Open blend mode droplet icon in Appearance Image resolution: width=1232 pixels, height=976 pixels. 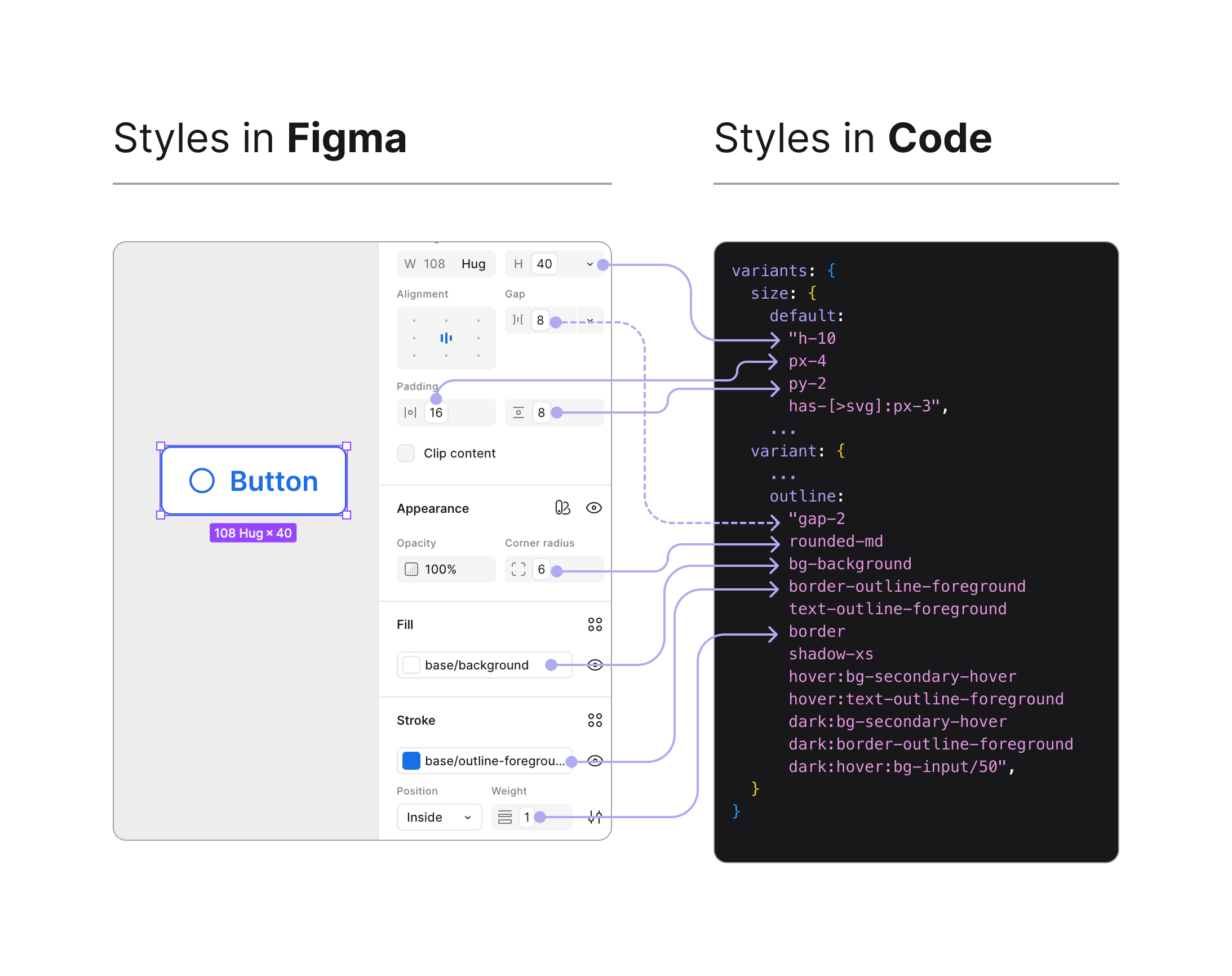pyautogui.click(x=562, y=508)
